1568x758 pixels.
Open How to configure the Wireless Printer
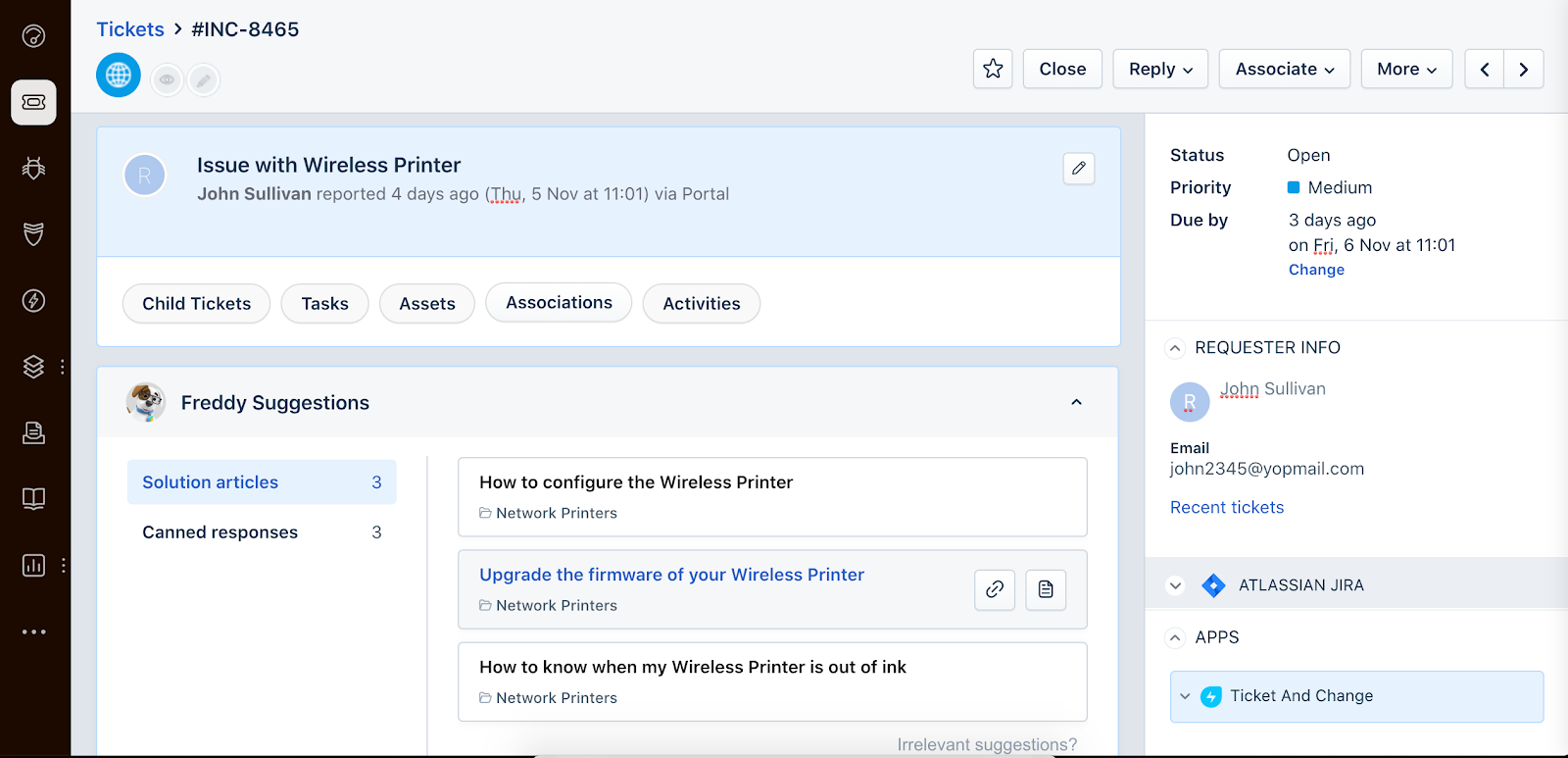636,482
